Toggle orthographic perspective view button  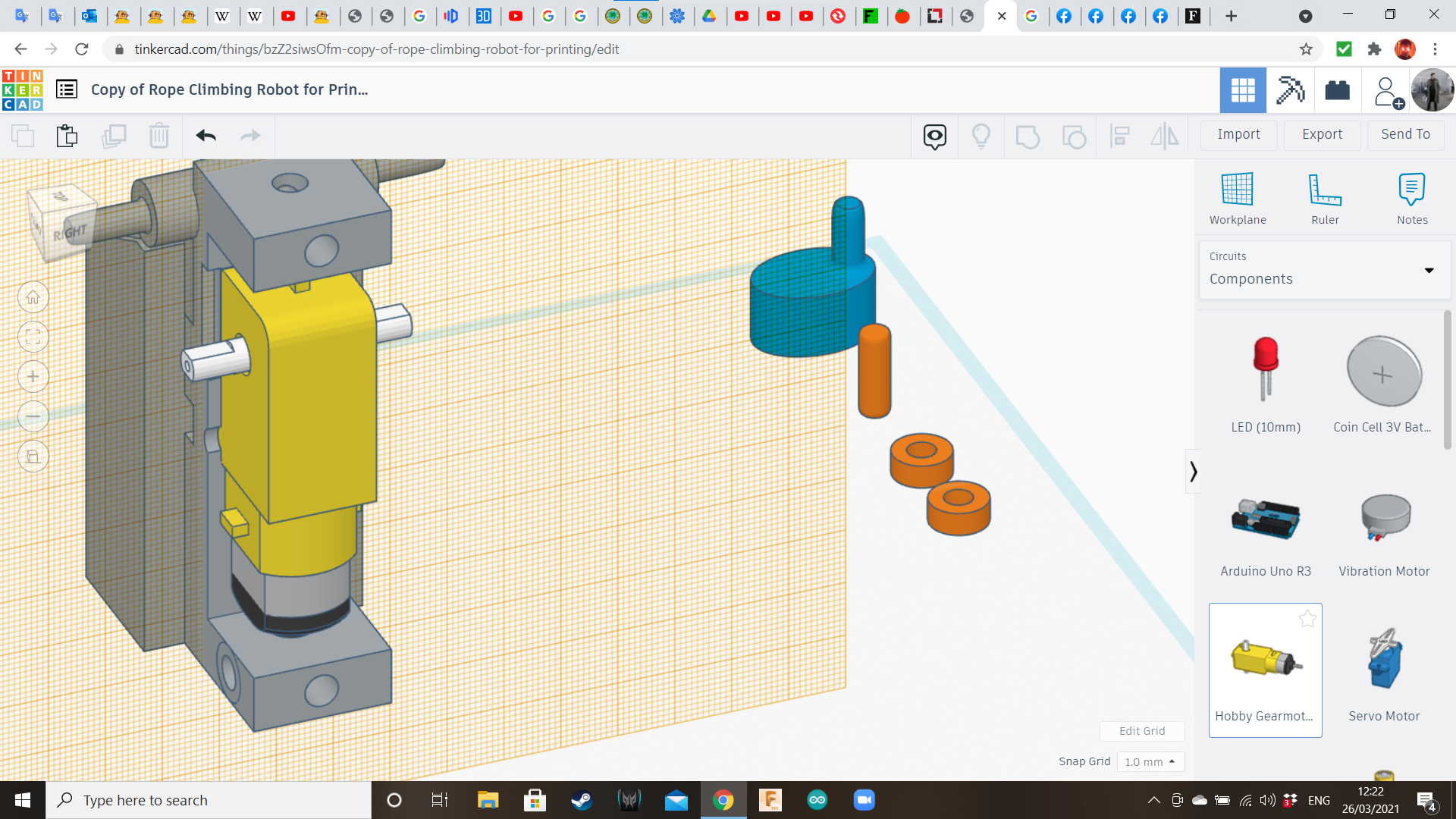click(x=33, y=457)
